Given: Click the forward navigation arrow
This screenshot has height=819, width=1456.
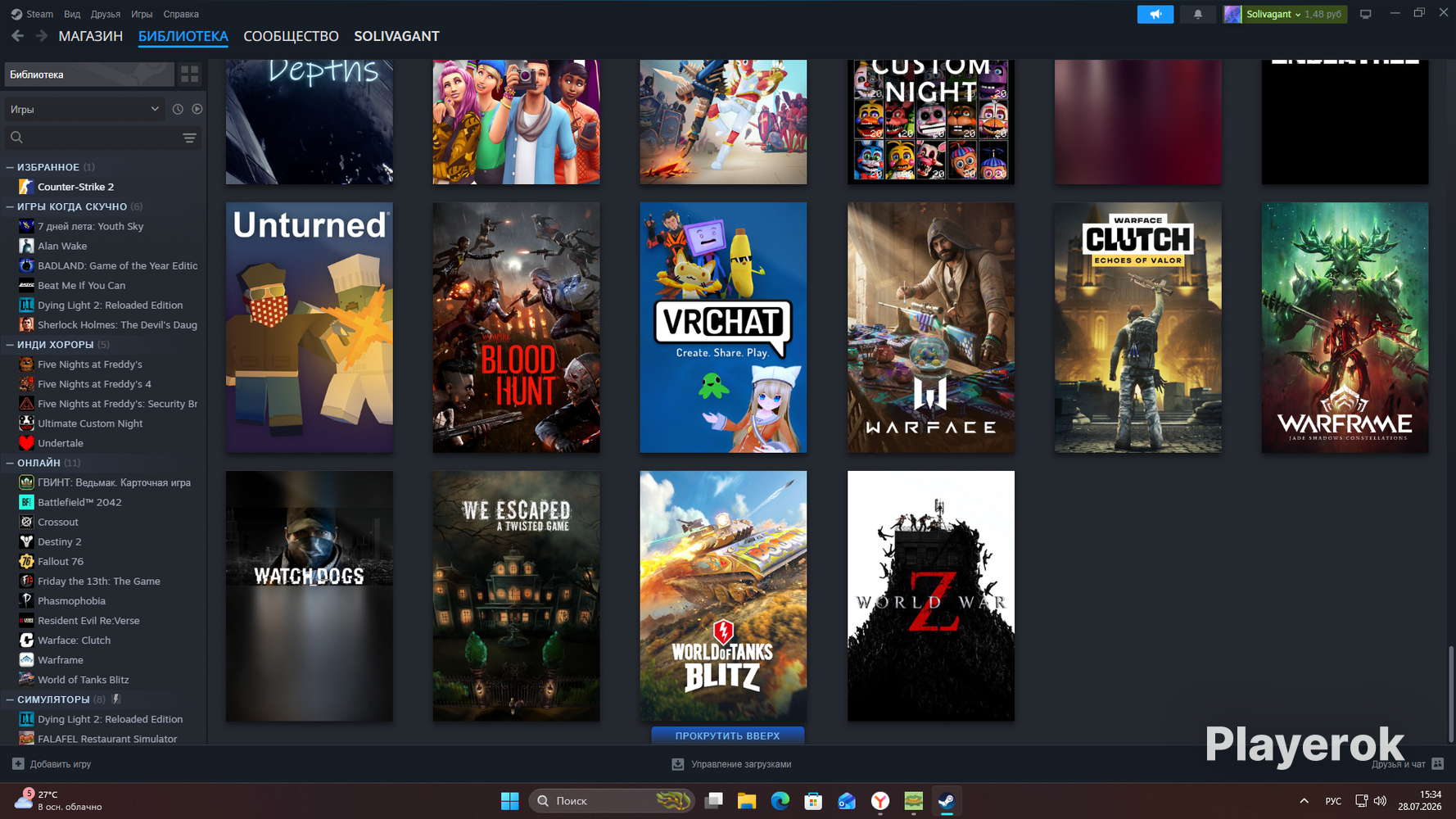Looking at the screenshot, I should [x=41, y=36].
